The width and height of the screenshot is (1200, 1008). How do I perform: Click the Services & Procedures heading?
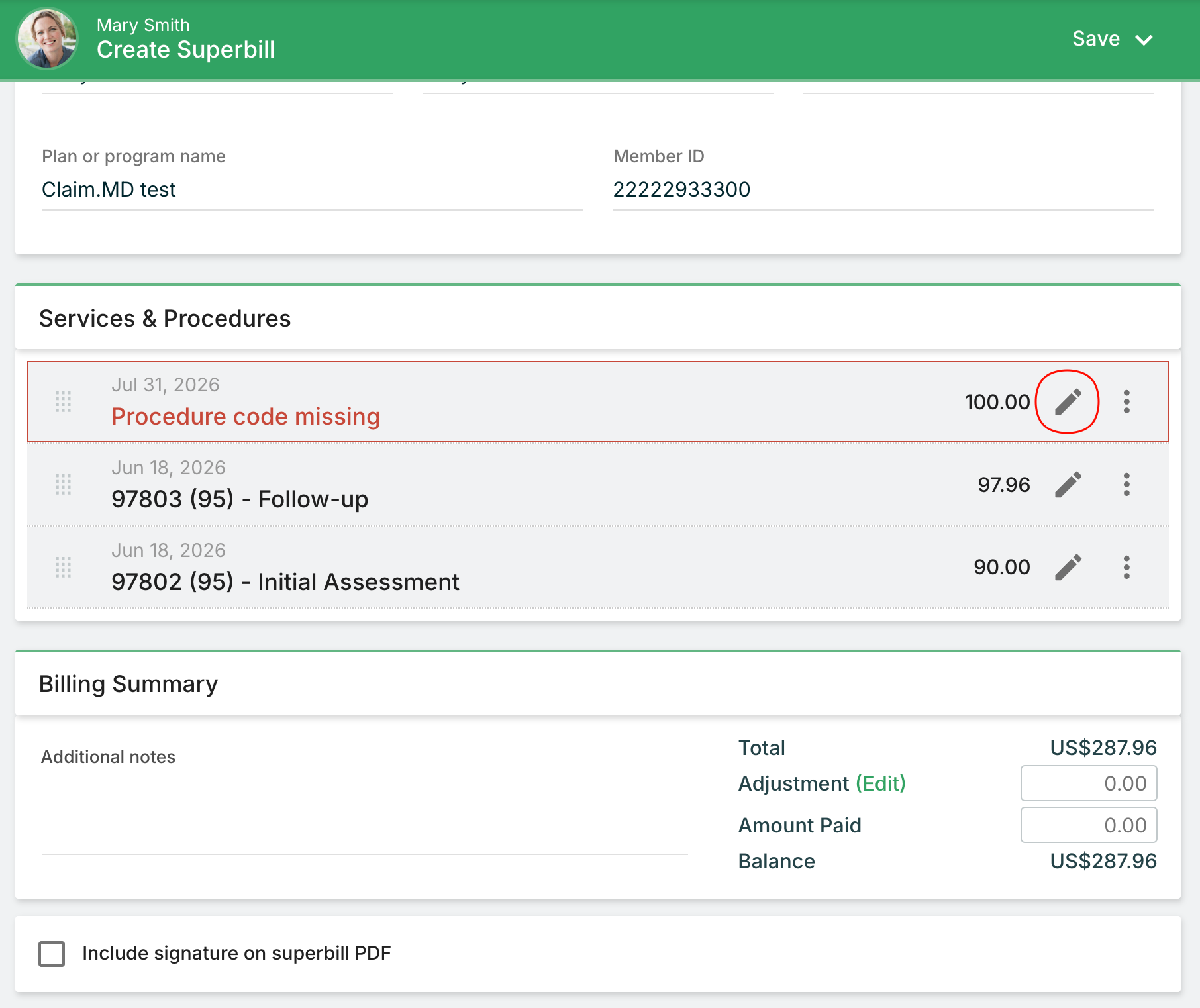click(x=165, y=319)
